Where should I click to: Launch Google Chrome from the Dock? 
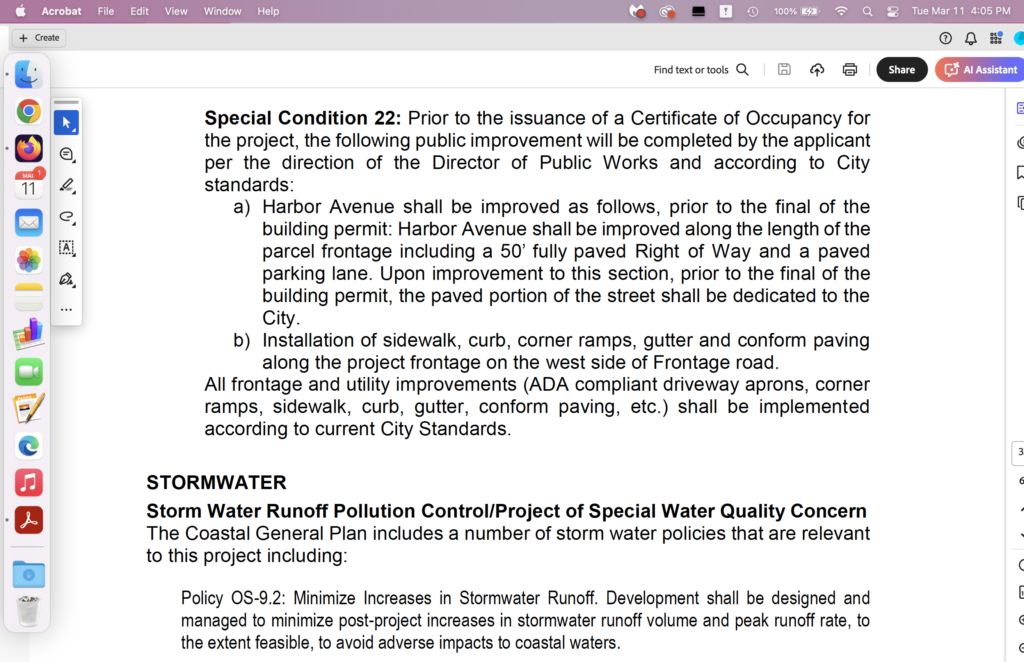click(29, 111)
